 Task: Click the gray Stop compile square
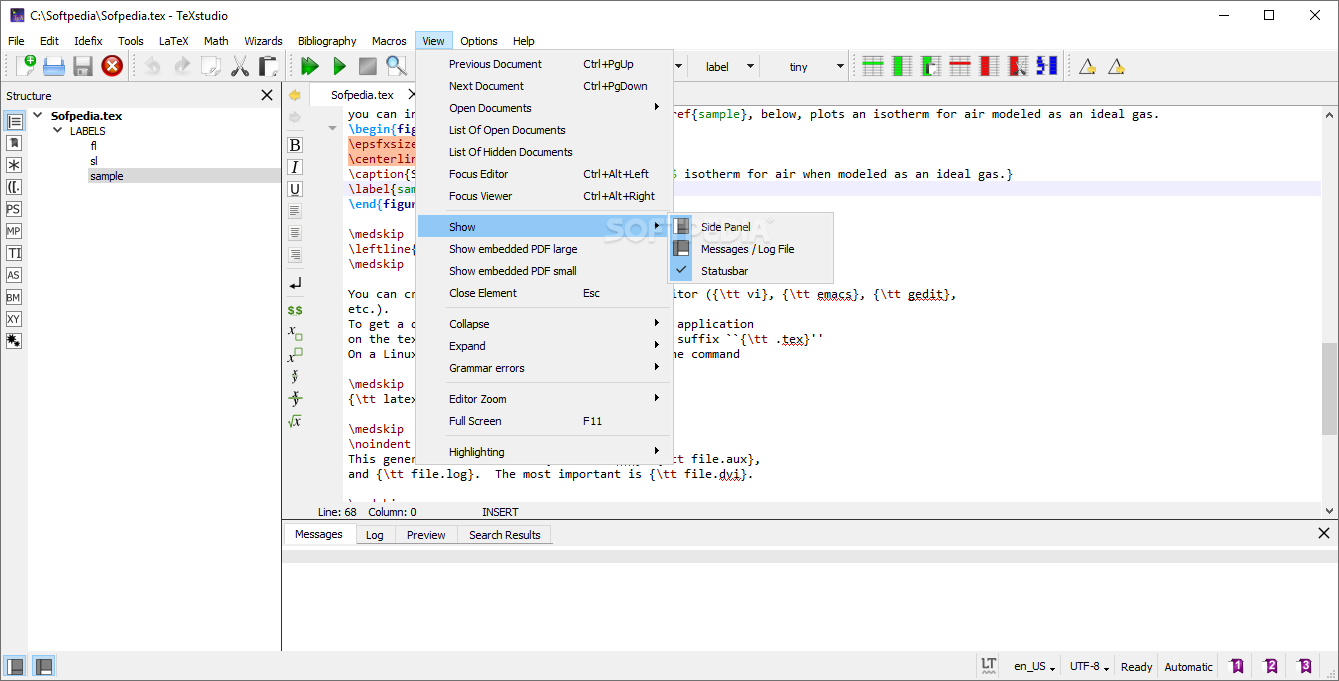368,66
